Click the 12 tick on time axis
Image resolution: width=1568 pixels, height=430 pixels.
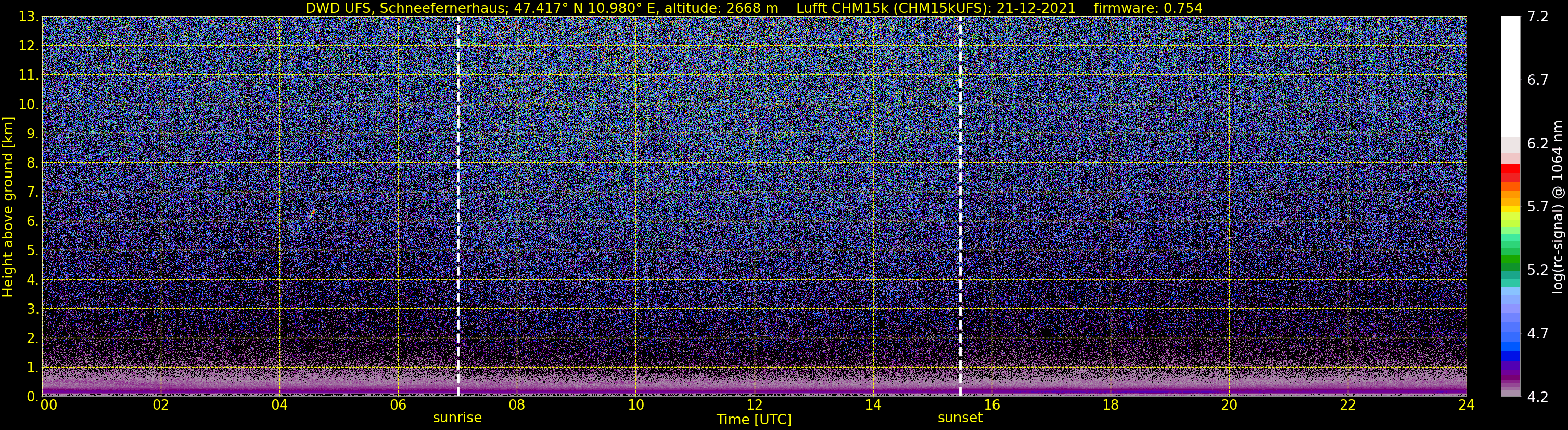coord(754,406)
